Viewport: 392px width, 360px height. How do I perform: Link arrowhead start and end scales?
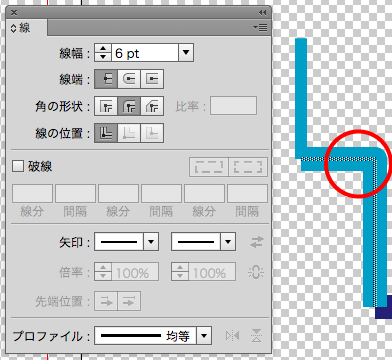point(256,272)
